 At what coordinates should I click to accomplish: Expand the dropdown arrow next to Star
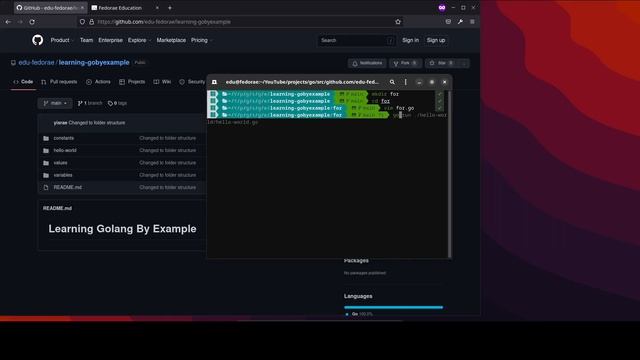click(x=464, y=63)
